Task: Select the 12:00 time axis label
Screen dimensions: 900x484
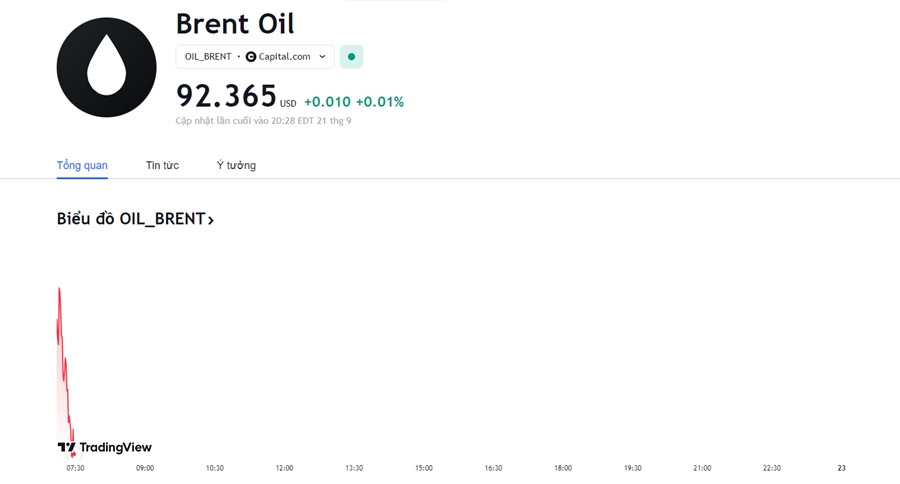Action: click(284, 468)
